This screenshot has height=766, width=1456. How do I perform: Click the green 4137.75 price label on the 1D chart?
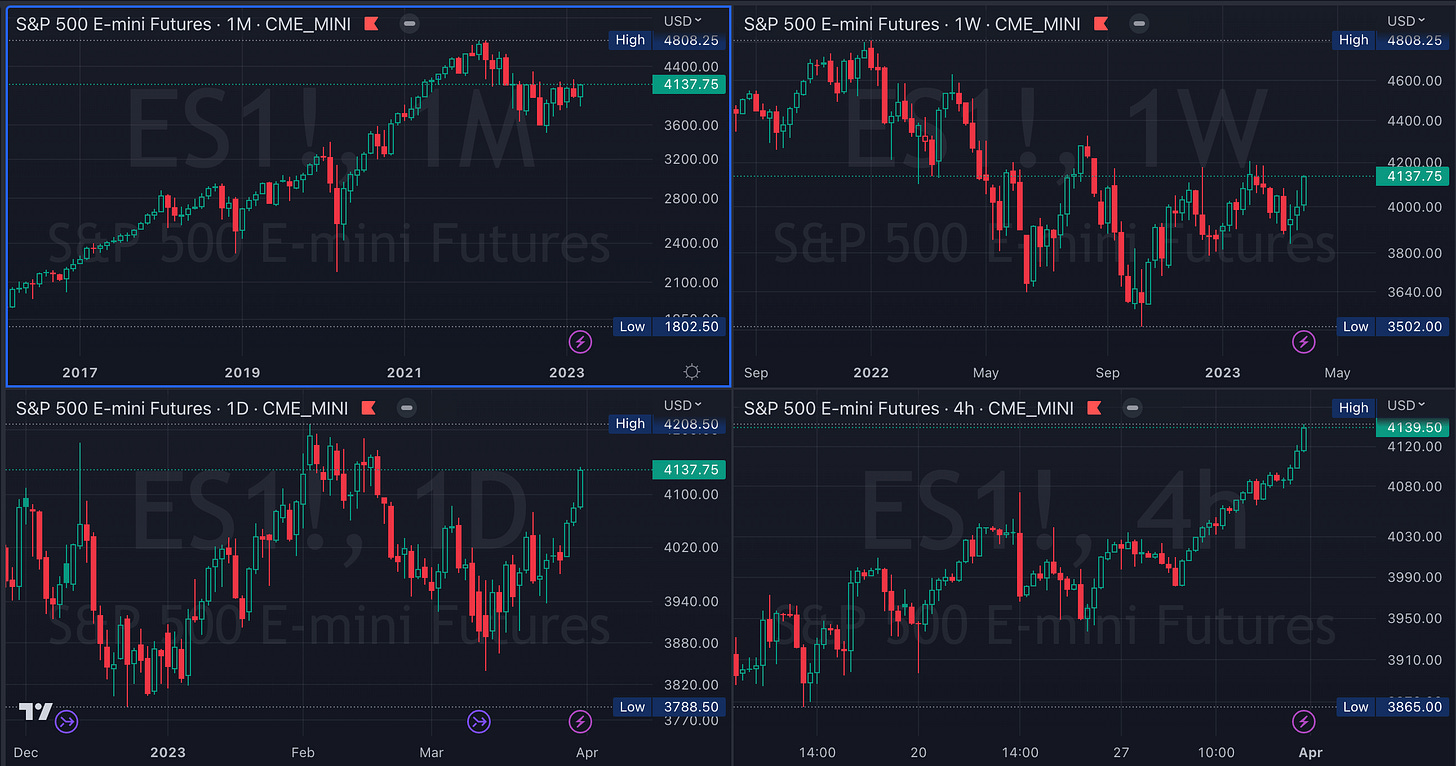click(688, 469)
